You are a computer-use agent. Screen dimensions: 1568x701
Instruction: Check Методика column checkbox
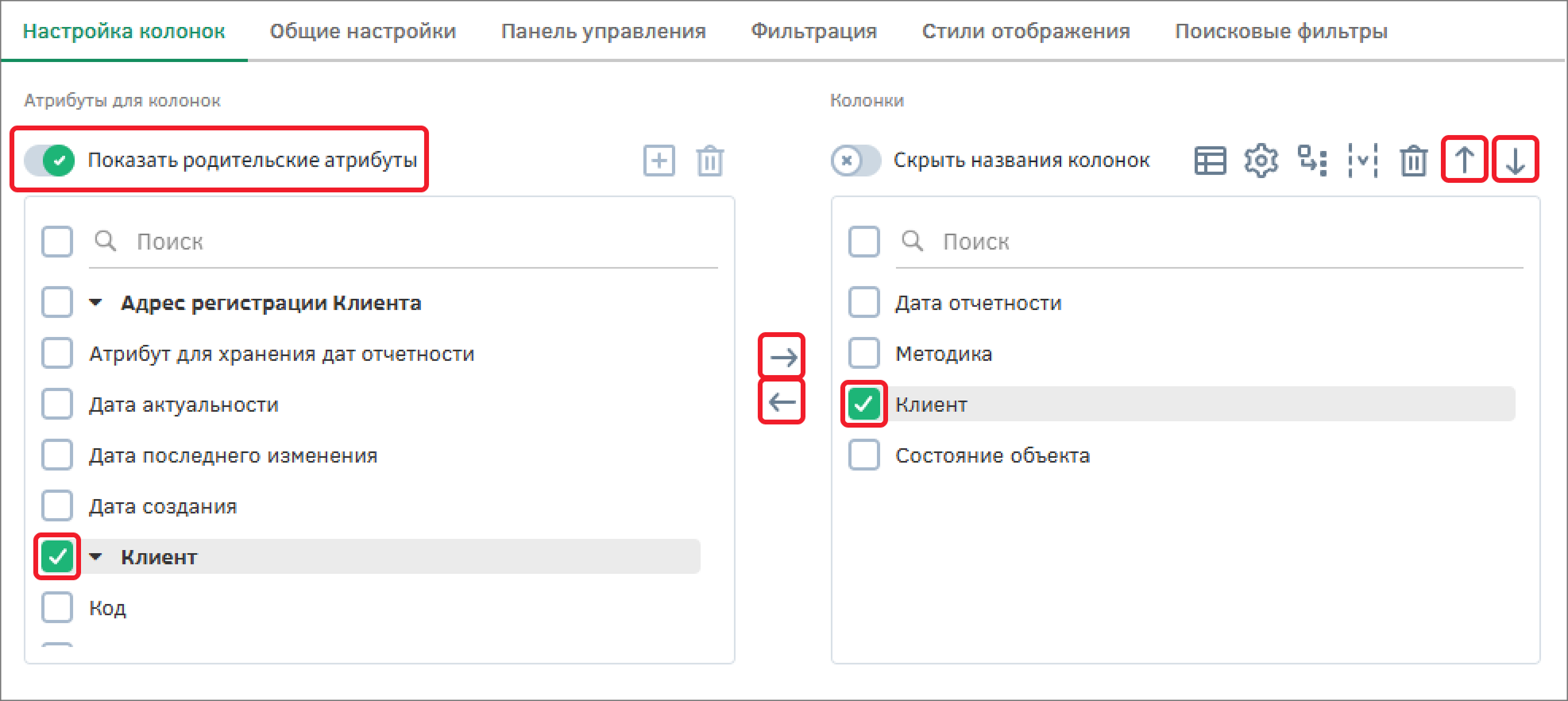tap(864, 353)
